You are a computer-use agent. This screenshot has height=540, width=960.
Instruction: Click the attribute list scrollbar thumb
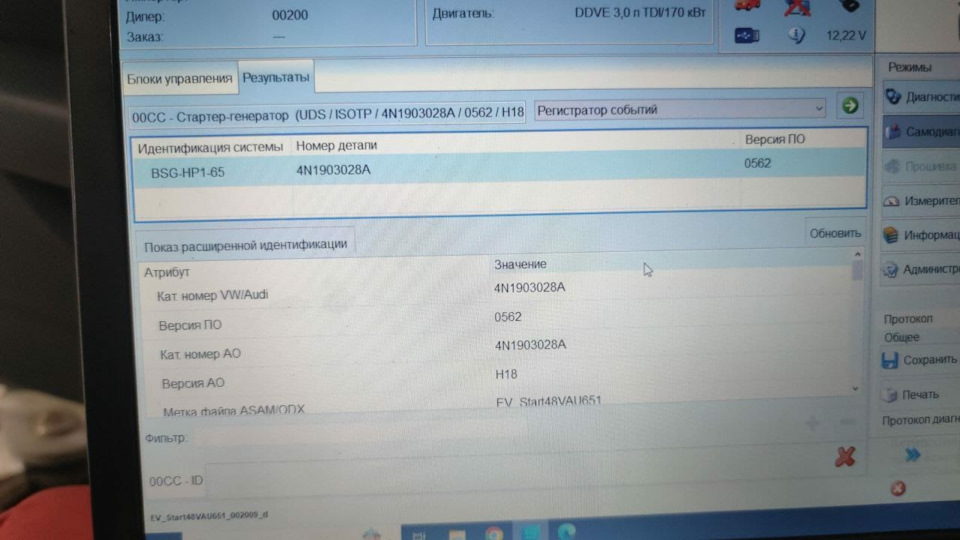(857, 270)
